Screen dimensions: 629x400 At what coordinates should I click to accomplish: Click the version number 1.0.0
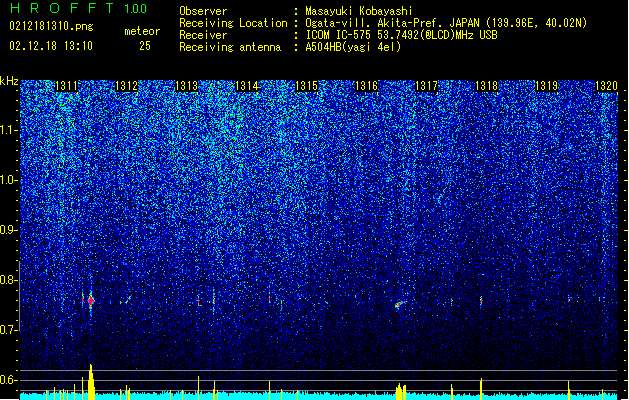[x=135, y=8]
